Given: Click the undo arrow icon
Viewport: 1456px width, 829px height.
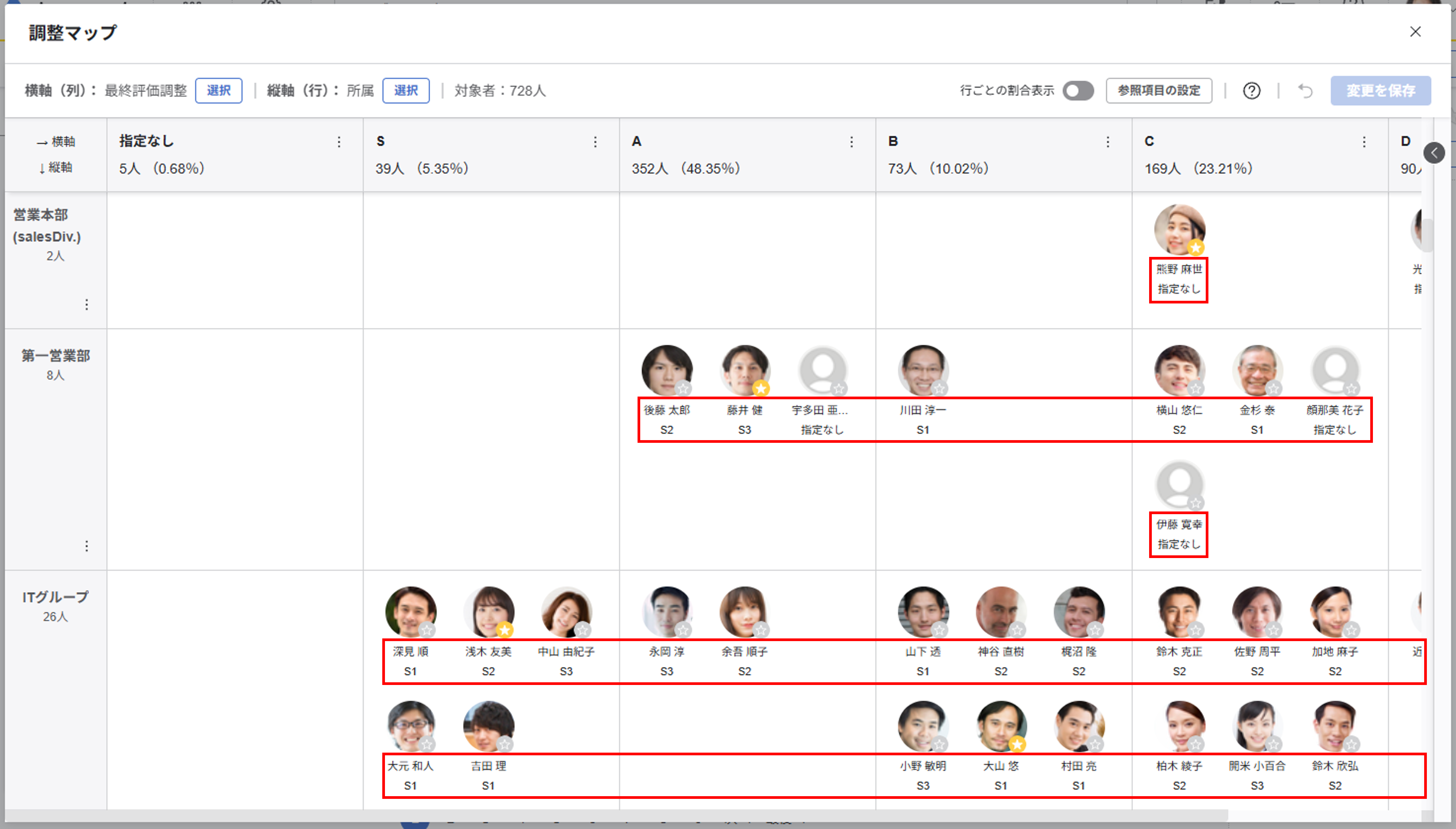Looking at the screenshot, I should [x=1305, y=90].
